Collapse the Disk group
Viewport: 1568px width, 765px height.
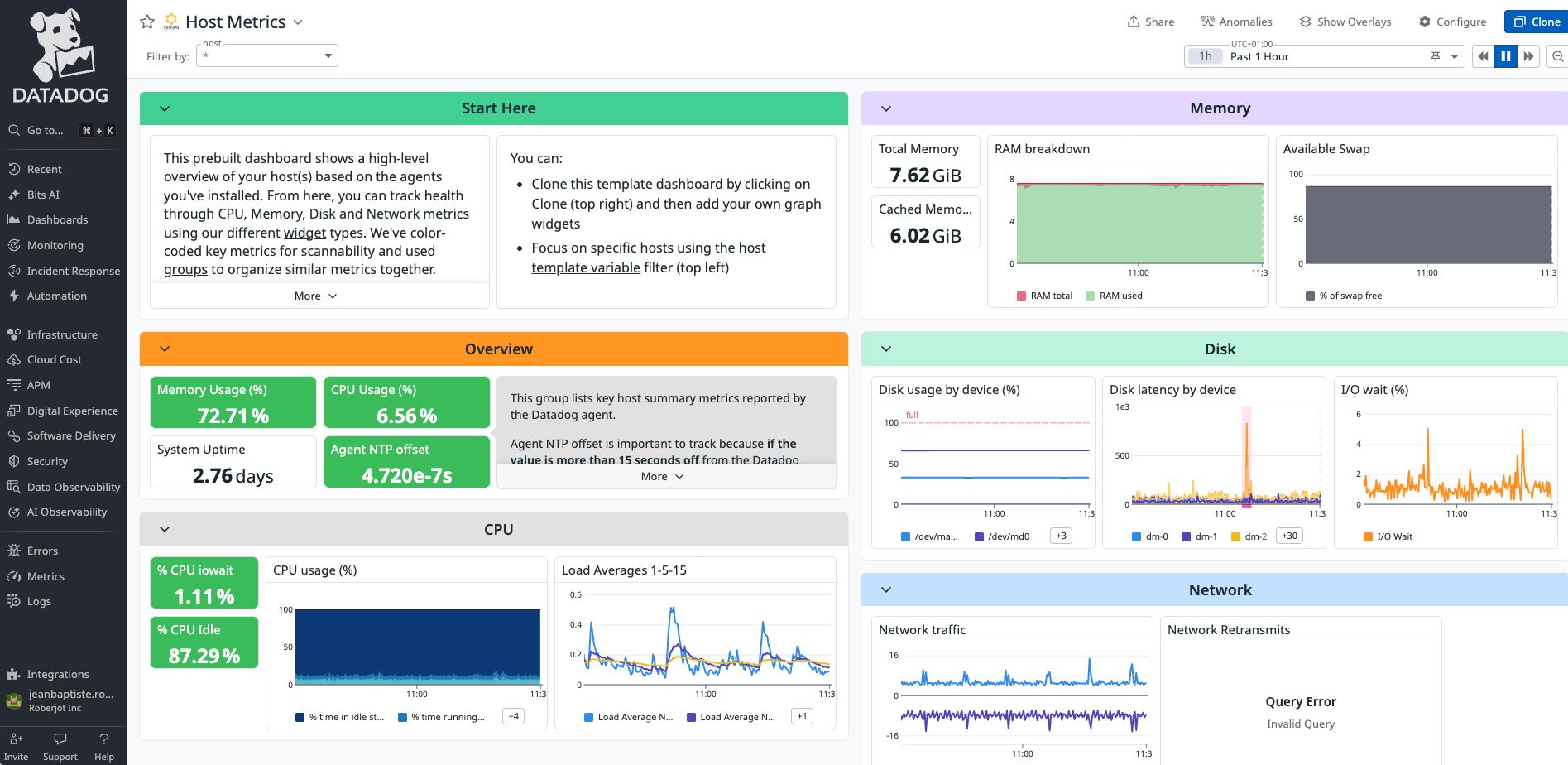pos(886,349)
